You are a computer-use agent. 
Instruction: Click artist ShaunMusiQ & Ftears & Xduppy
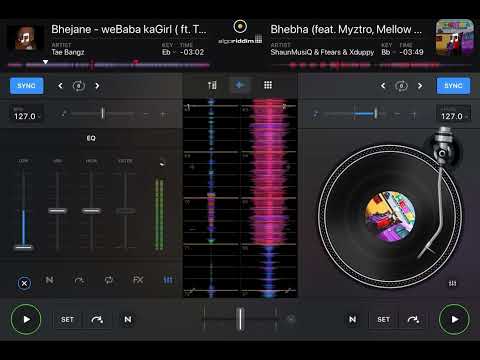(322, 52)
